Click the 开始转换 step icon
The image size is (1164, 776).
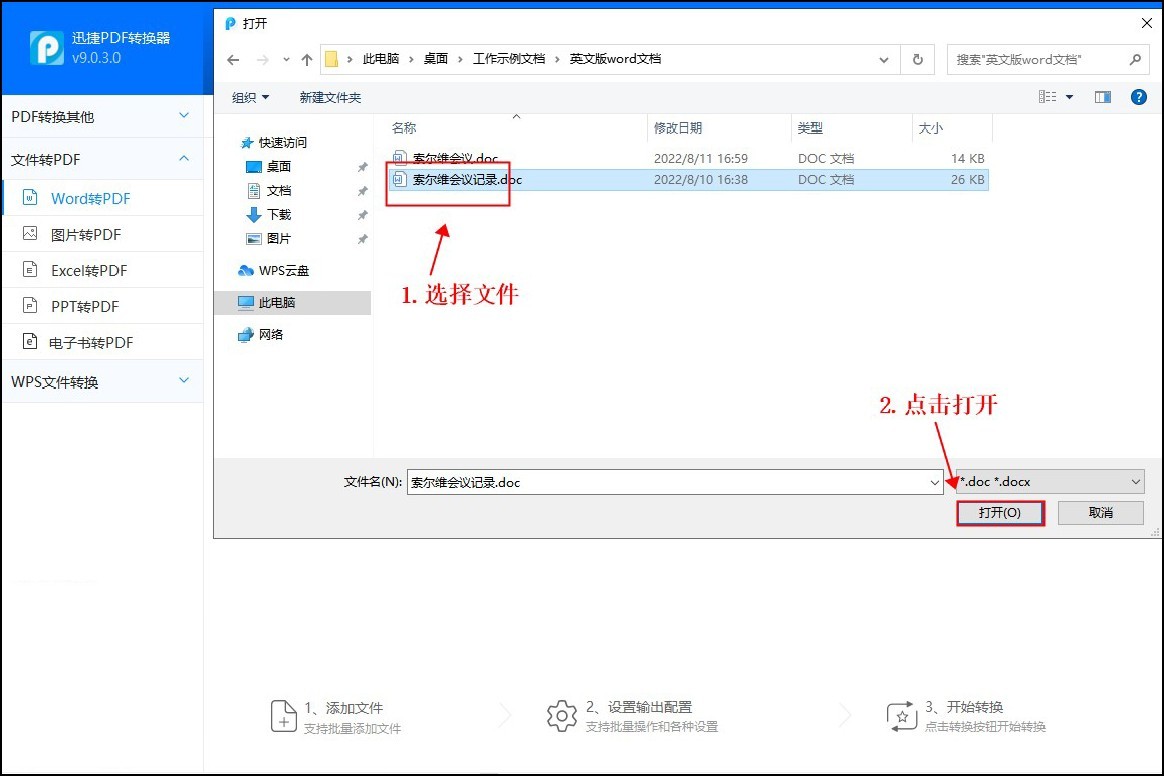coord(901,714)
